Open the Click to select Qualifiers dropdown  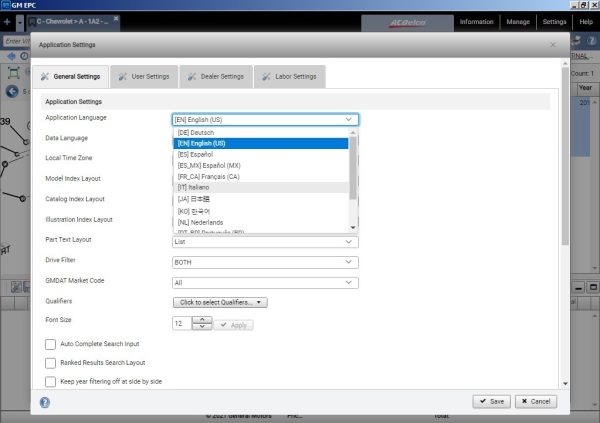pyautogui.click(x=220, y=302)
